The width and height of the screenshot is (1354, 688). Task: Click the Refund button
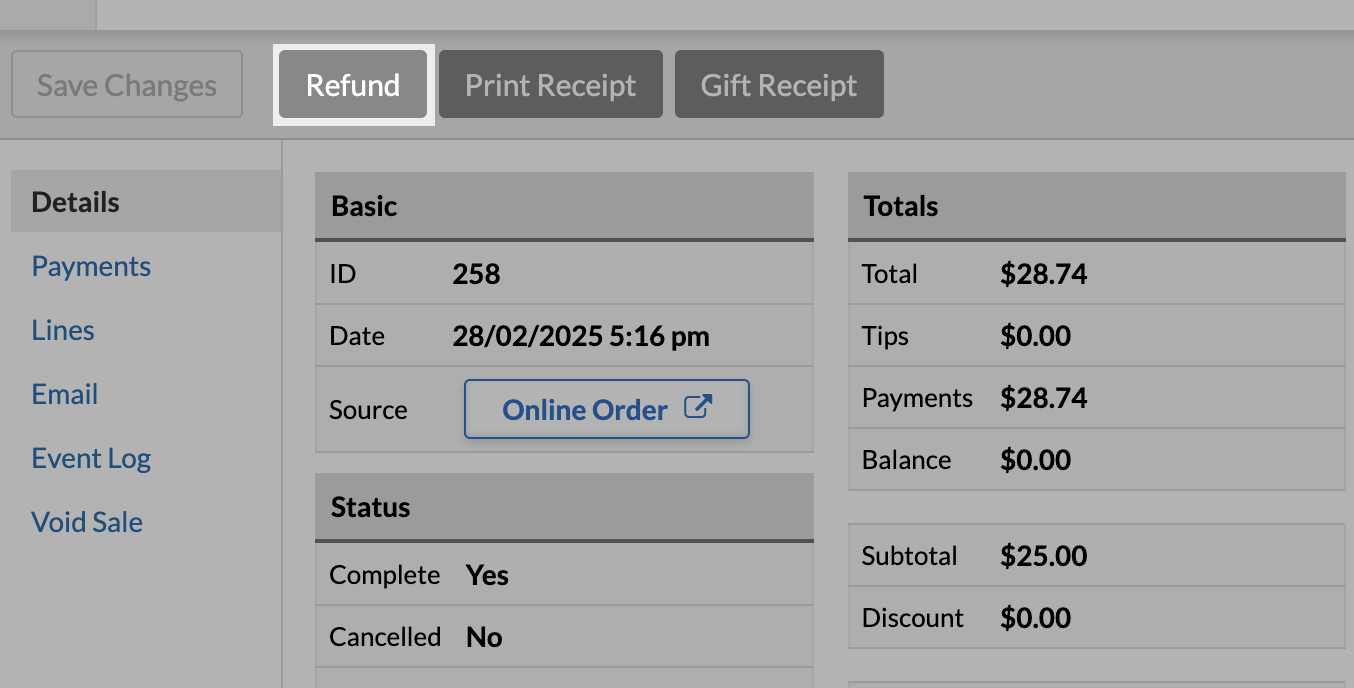pos(353,85)
